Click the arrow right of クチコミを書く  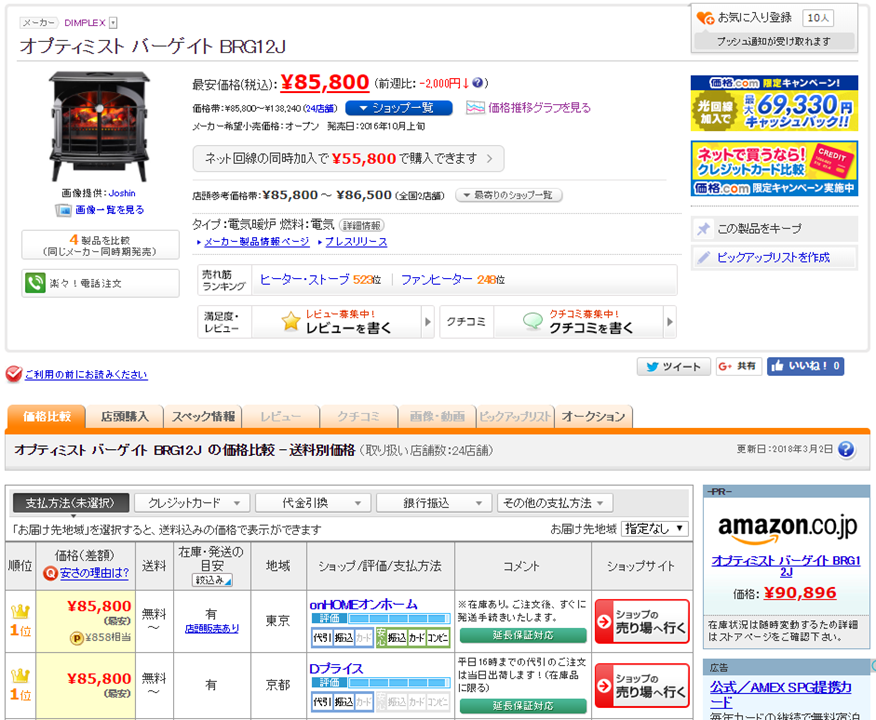pos(670,322)
